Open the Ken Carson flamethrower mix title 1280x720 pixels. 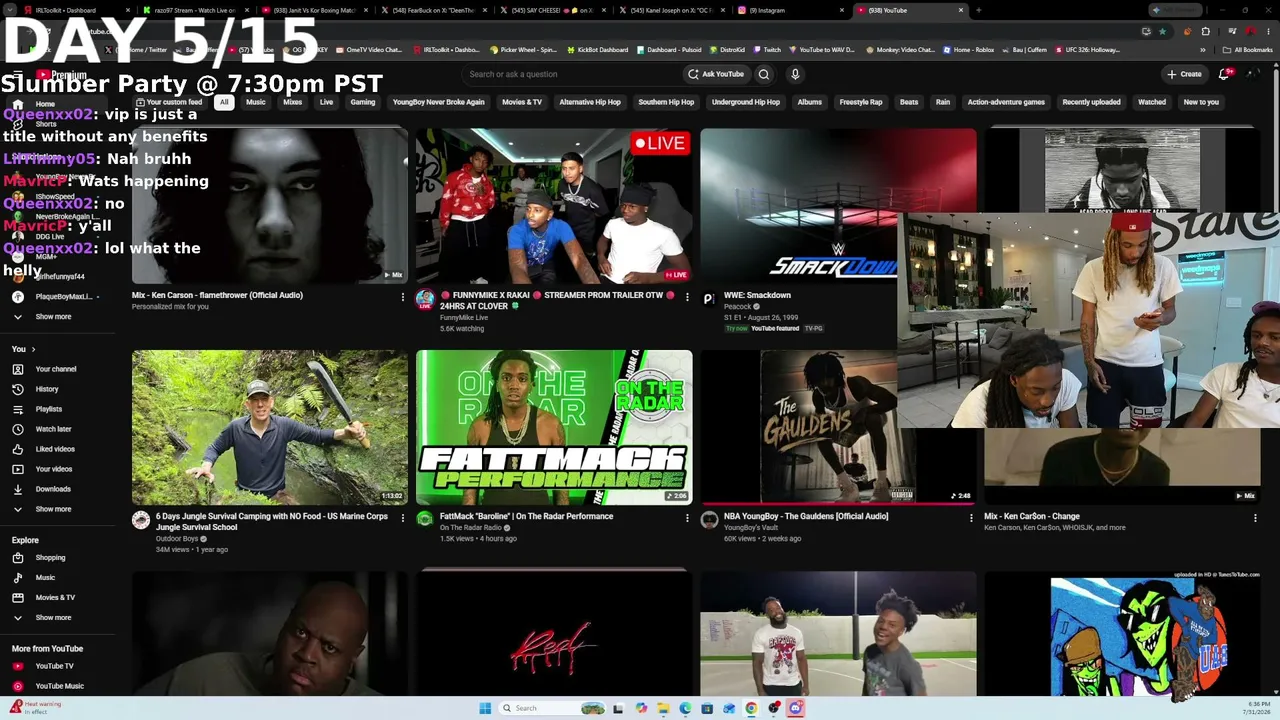coord(217,295)
